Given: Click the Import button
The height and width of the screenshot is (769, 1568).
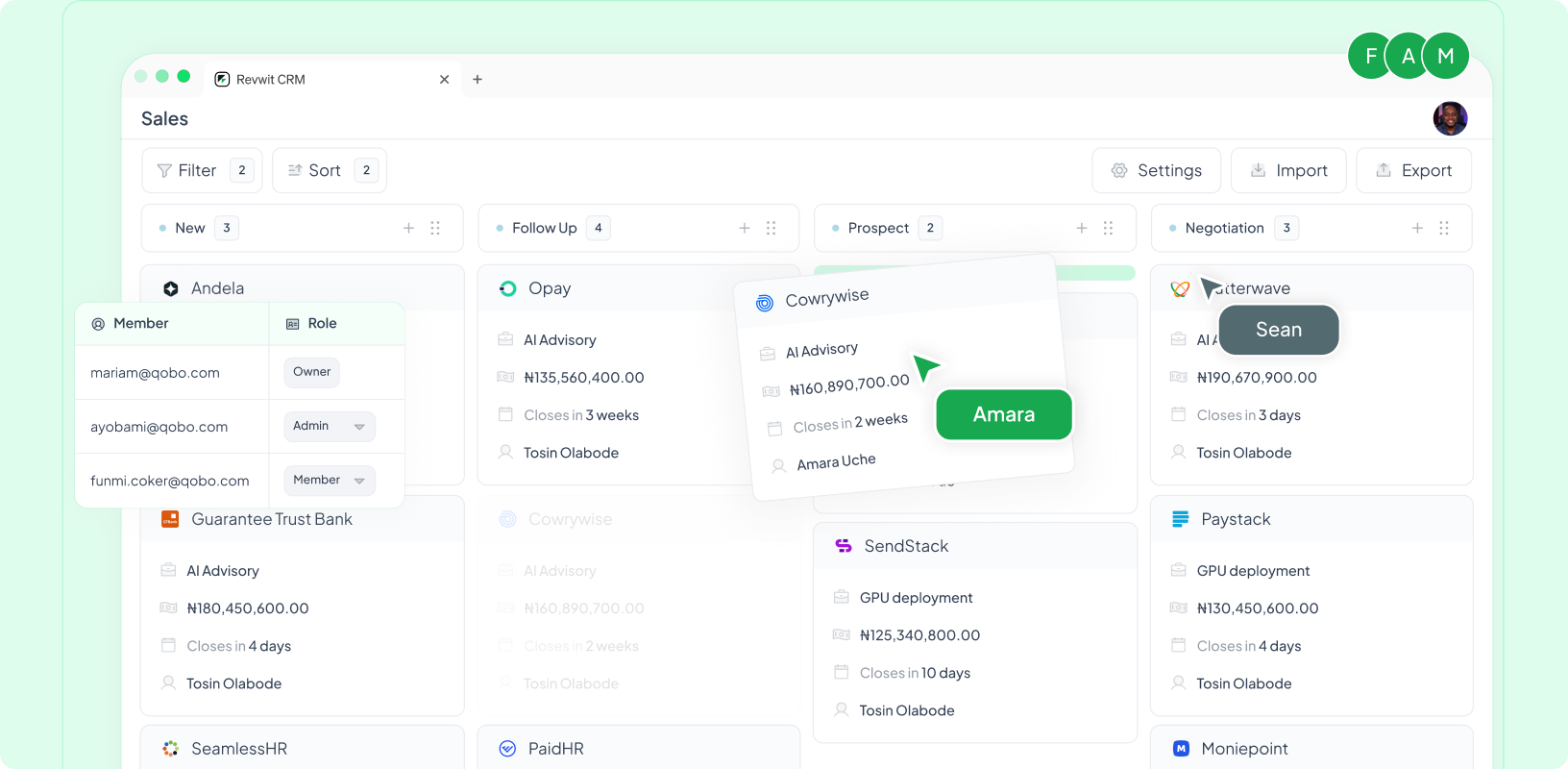Looking at the screenshot, I should click(x=1287, y=170).
